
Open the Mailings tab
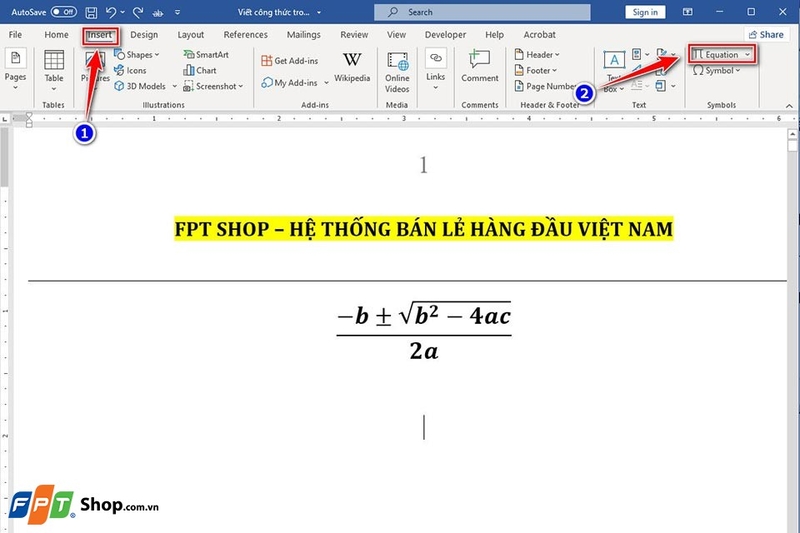click(304, 35)
